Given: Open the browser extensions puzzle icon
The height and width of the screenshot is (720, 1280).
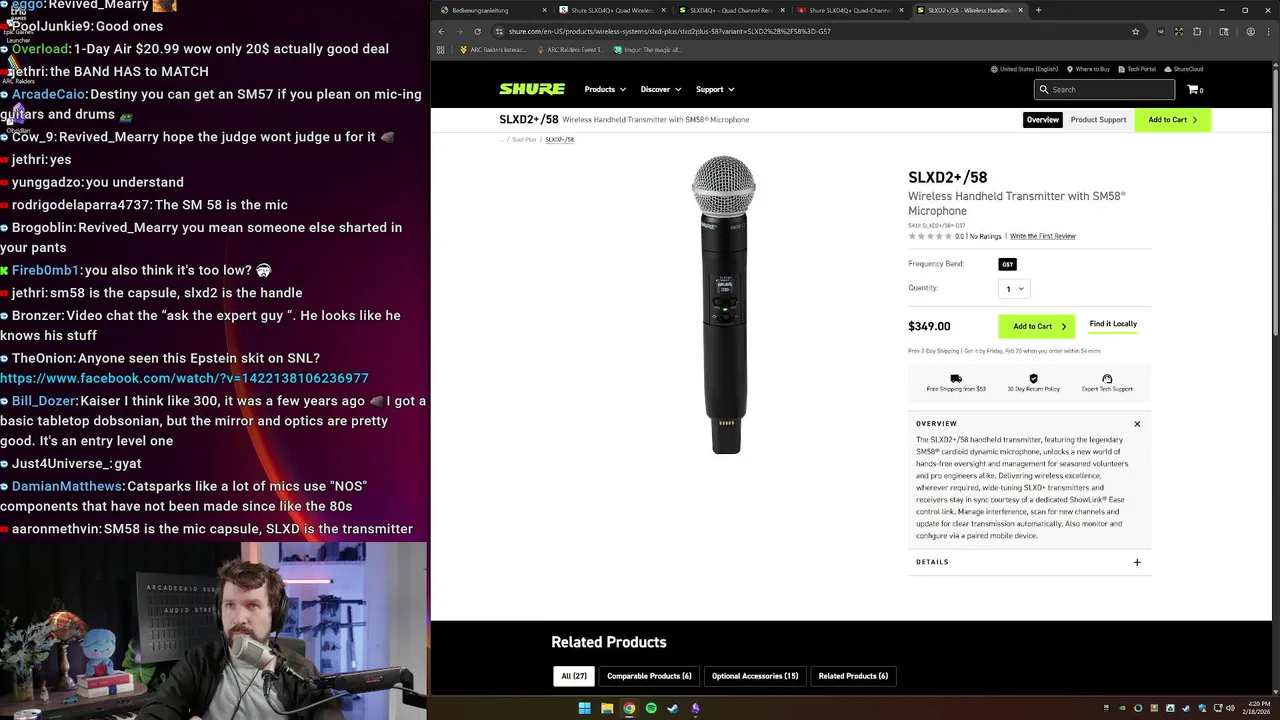Looking at the screenshot, I should [x=1197, y=31].
